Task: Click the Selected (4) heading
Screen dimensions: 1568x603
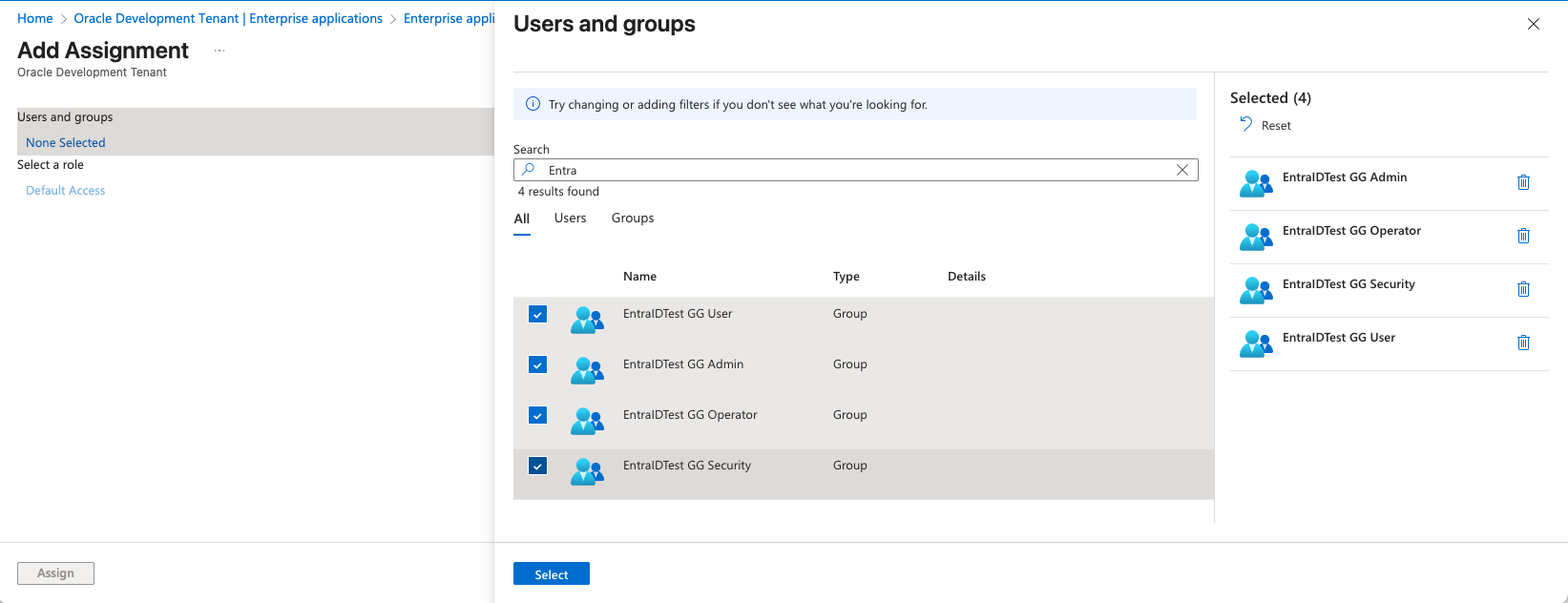Action: tap(1270, 97)
